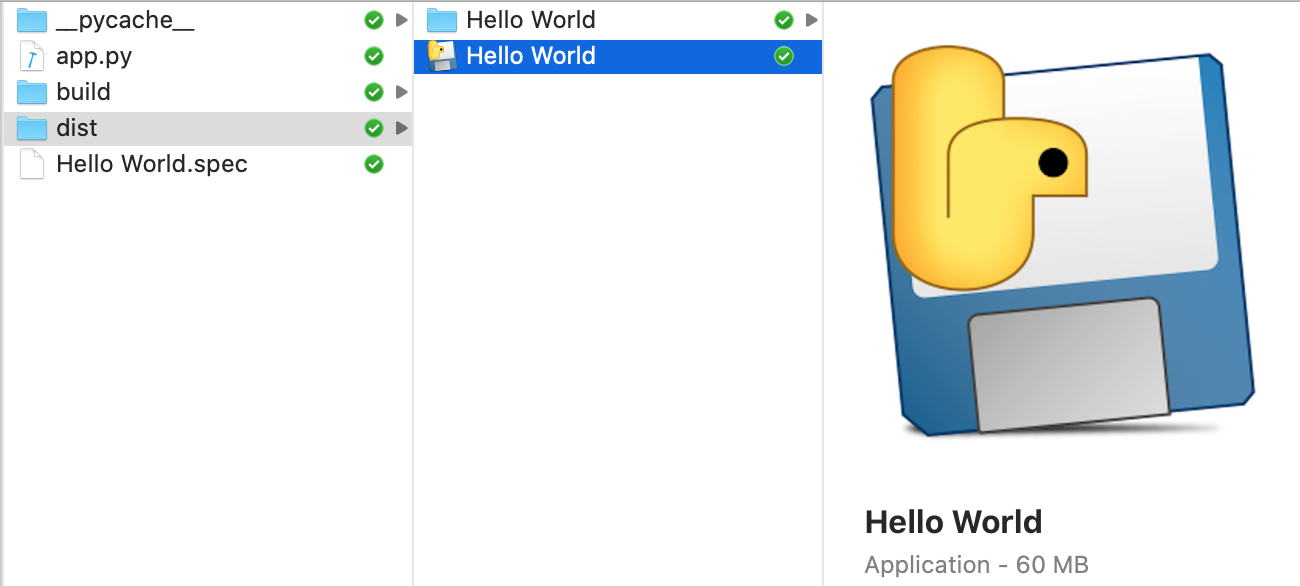This screenshot has height=586, width=1300.
Task: Click the large Hello World application preview image
Action: (x=1062, y=240)
